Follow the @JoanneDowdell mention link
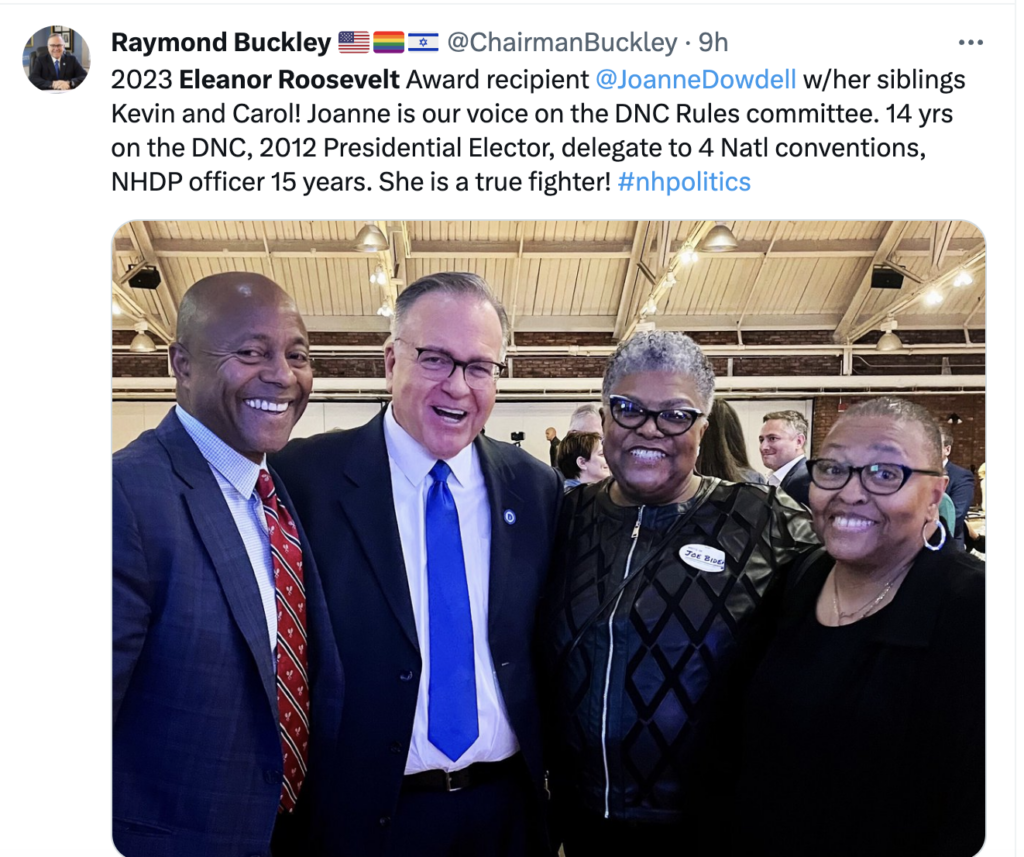Image resolution: width=1024 pixels, height=857 pixels. 696,80
